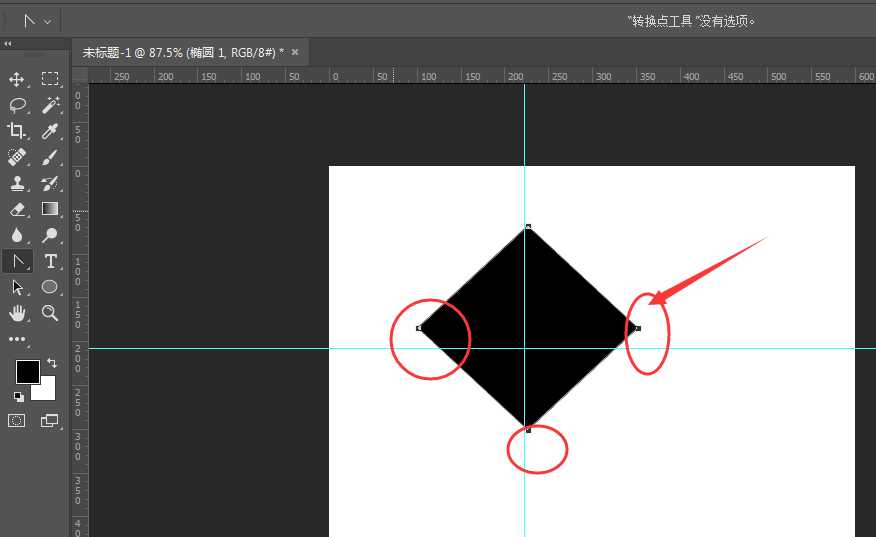The width and height of the screenshot is (876, 537).
Task: Open the Edit Toolbar three-dots menu
Action: pyautogui.click(x=17, y=339)
